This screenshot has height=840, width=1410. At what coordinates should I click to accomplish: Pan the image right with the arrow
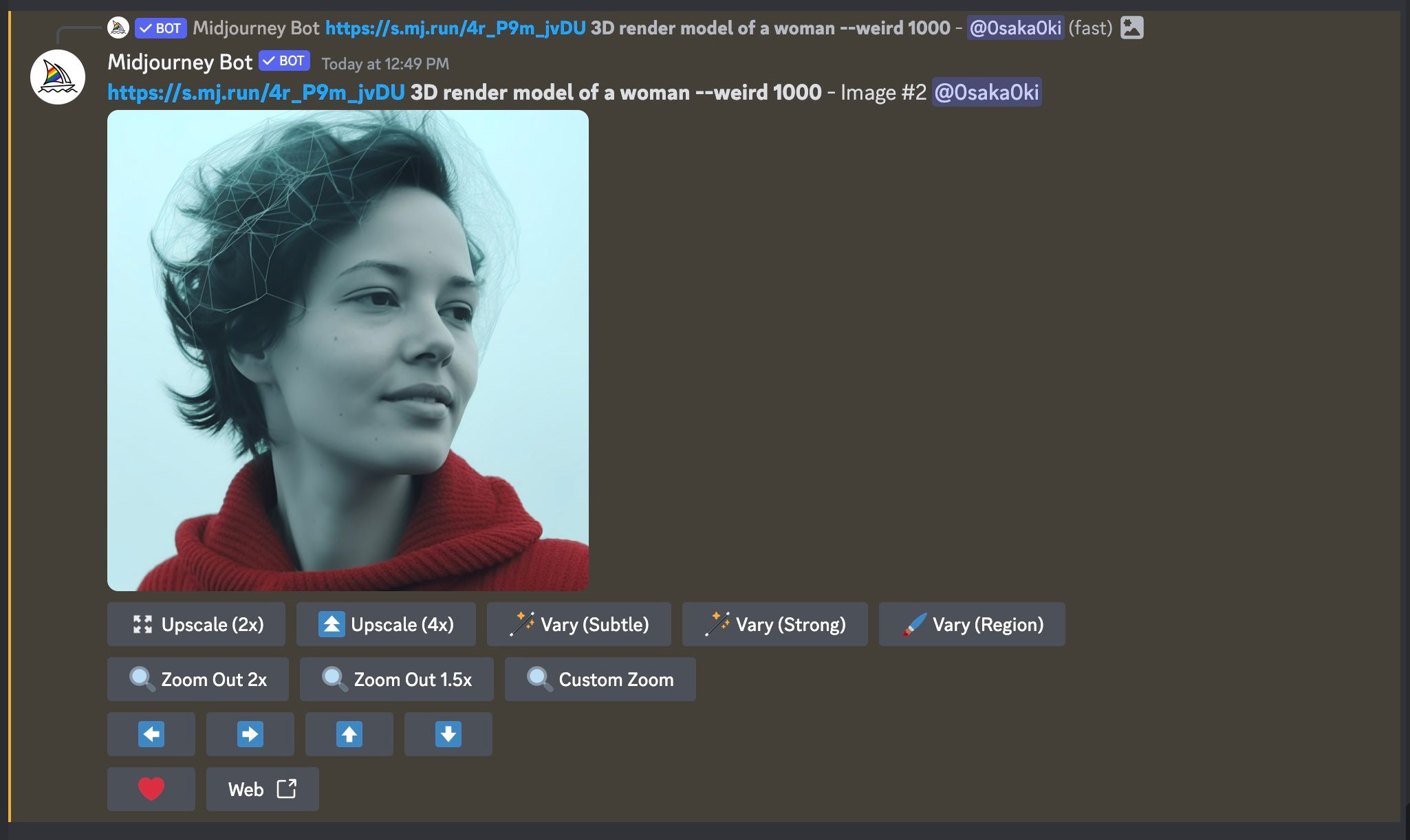250,733
